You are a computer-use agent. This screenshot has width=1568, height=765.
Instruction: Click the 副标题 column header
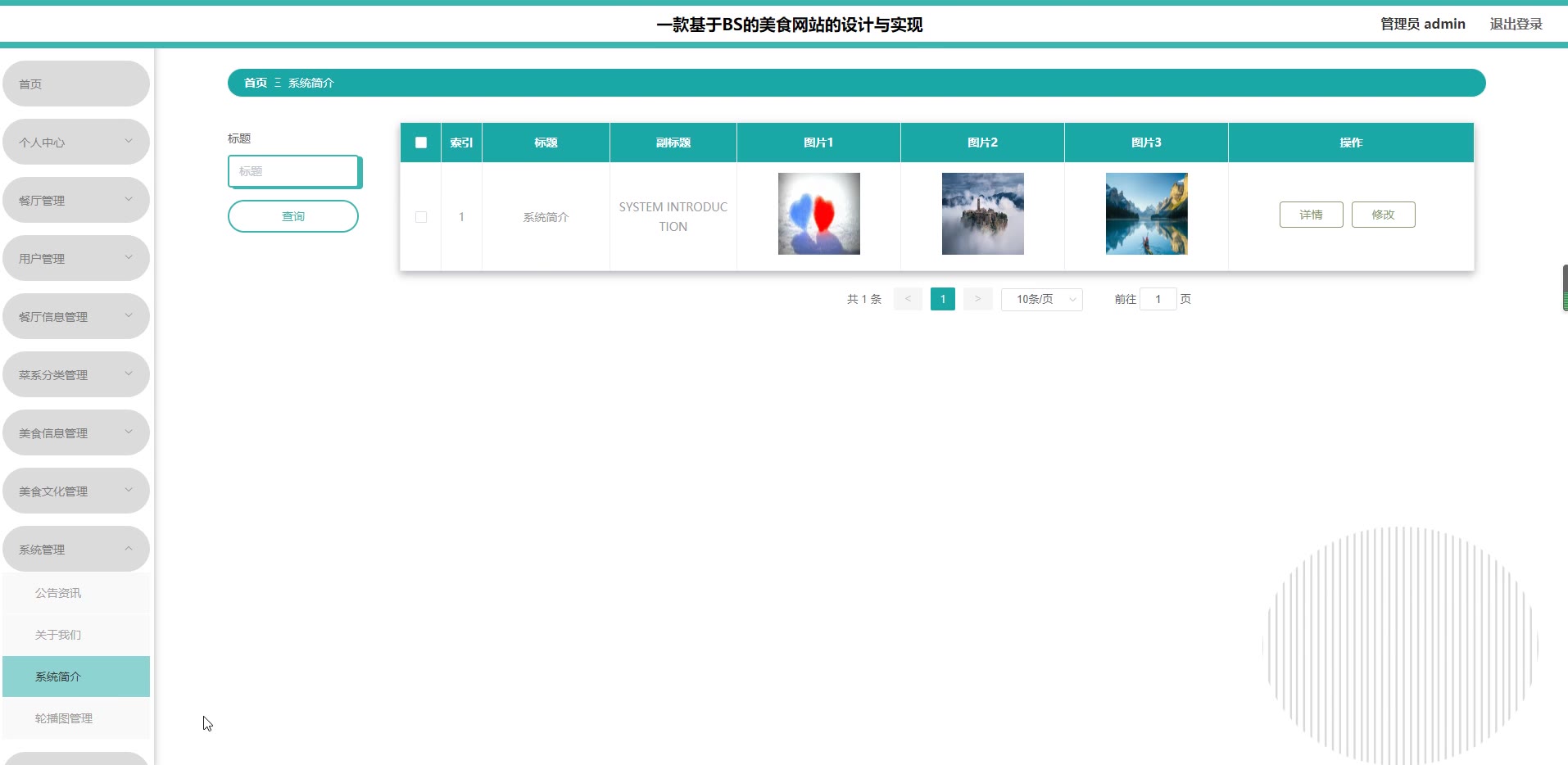click(673, 143)
